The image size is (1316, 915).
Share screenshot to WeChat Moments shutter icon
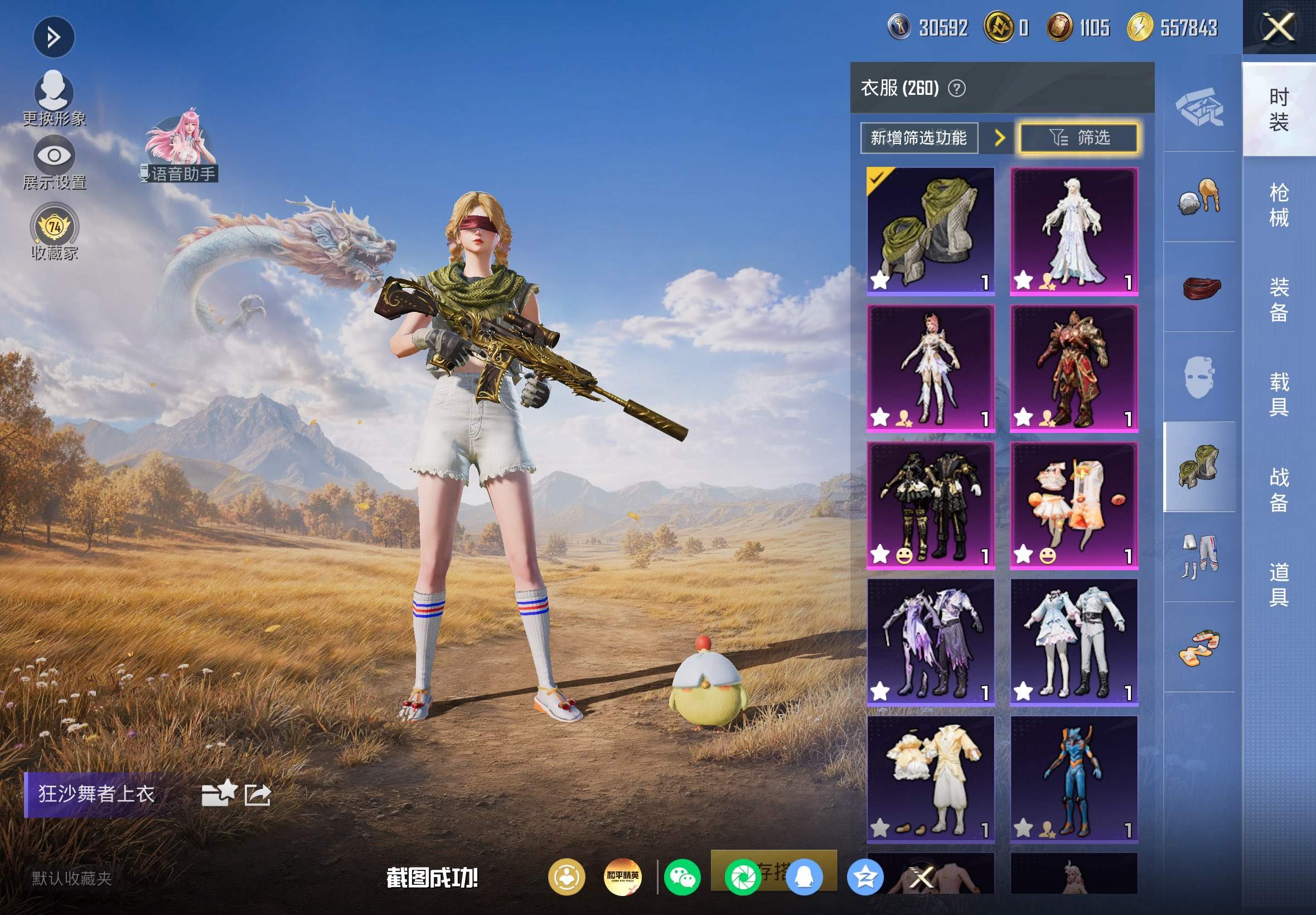(x=743, y=877)
